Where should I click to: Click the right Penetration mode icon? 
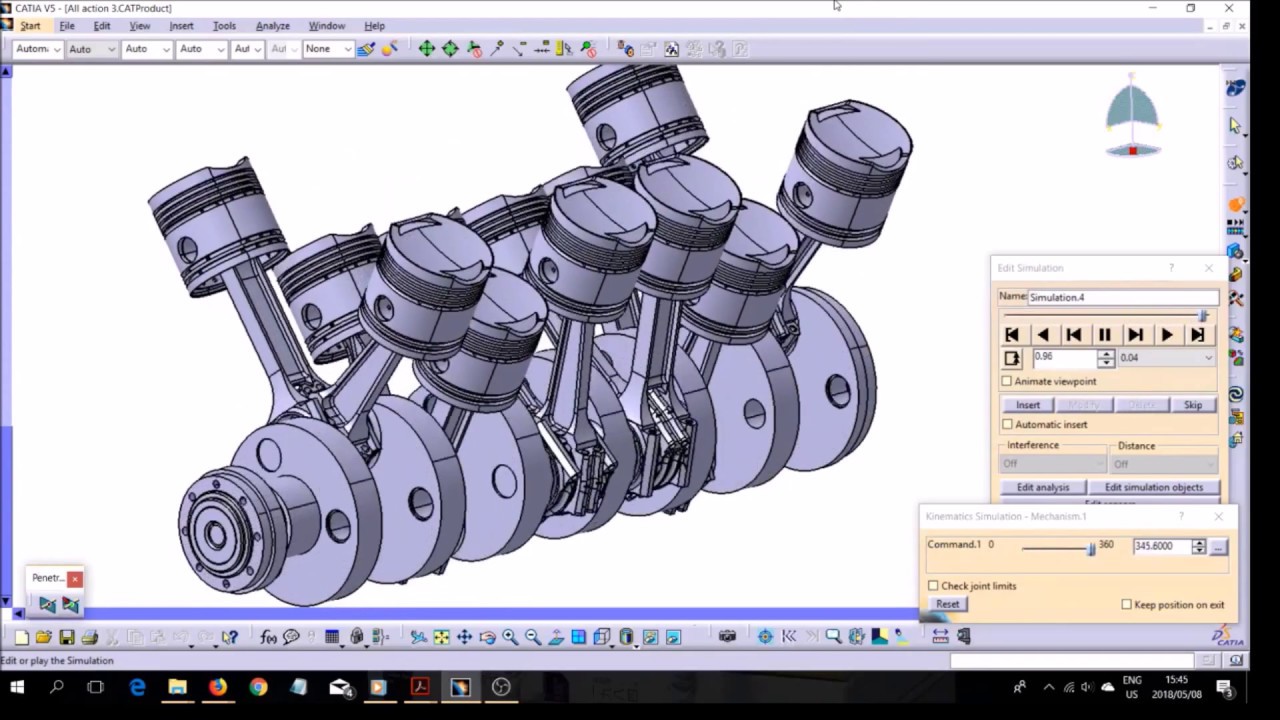click(x=70, y=604)
